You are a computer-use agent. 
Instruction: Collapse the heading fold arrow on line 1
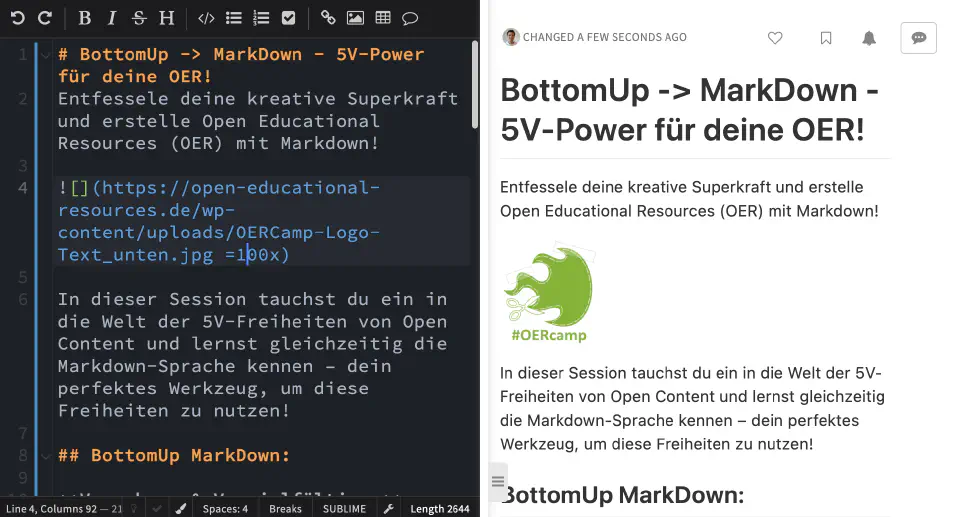click(44, 55)
